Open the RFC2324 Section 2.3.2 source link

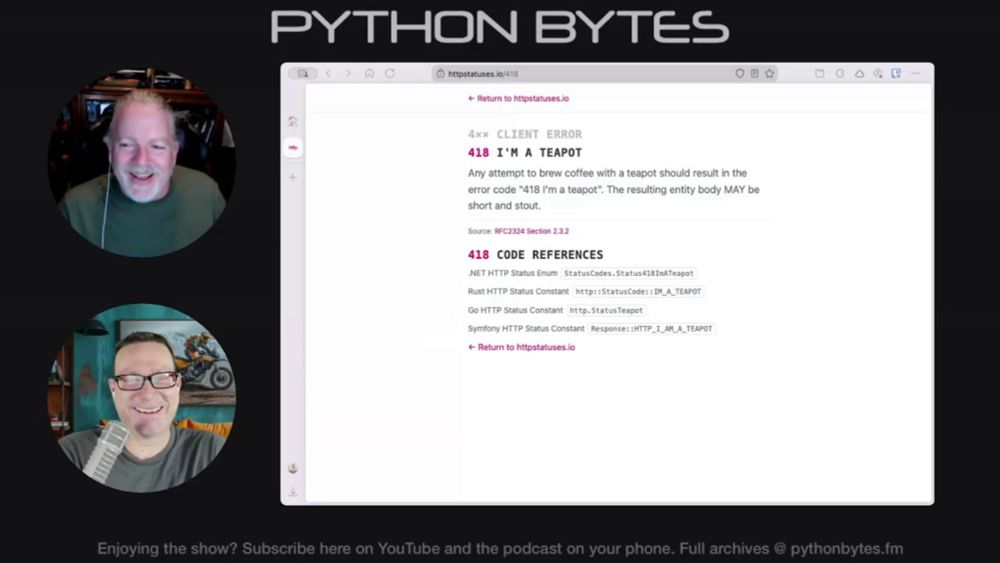(531, 231)
